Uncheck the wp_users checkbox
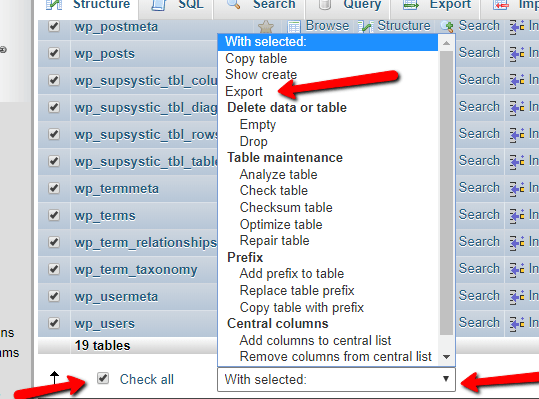The width and height of the screenshot is (539, 399). coord(54,323)
